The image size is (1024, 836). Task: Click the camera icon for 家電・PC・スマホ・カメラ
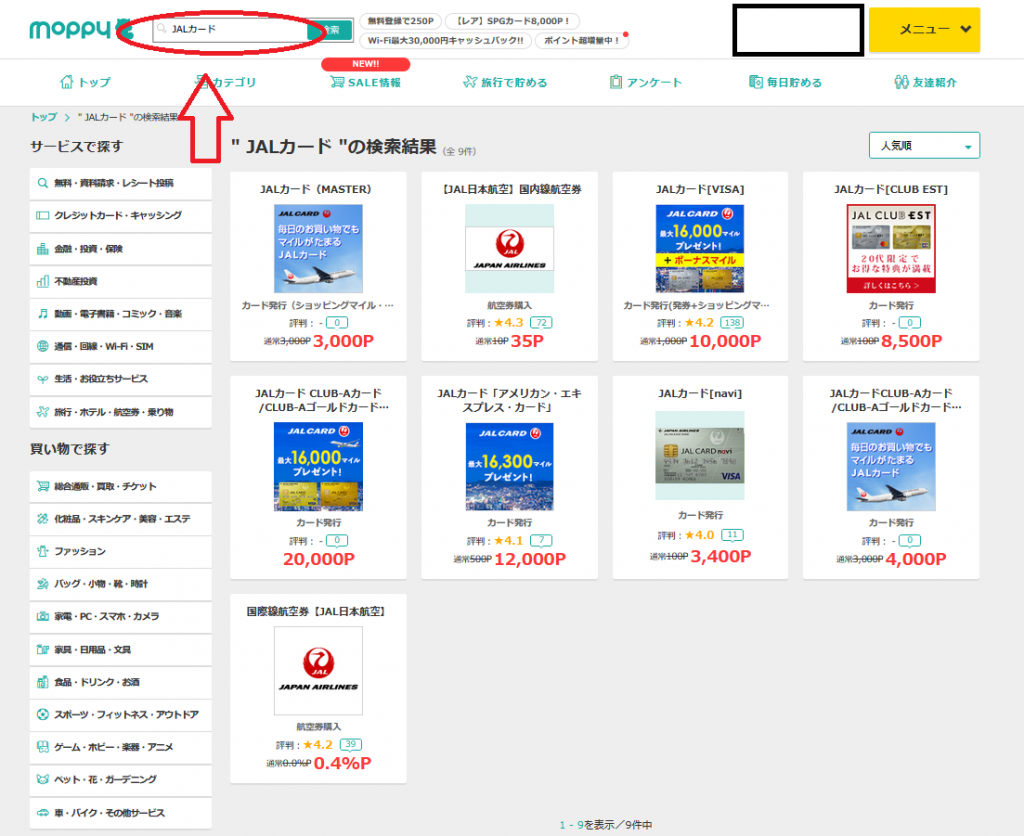[x=42, y=616]
